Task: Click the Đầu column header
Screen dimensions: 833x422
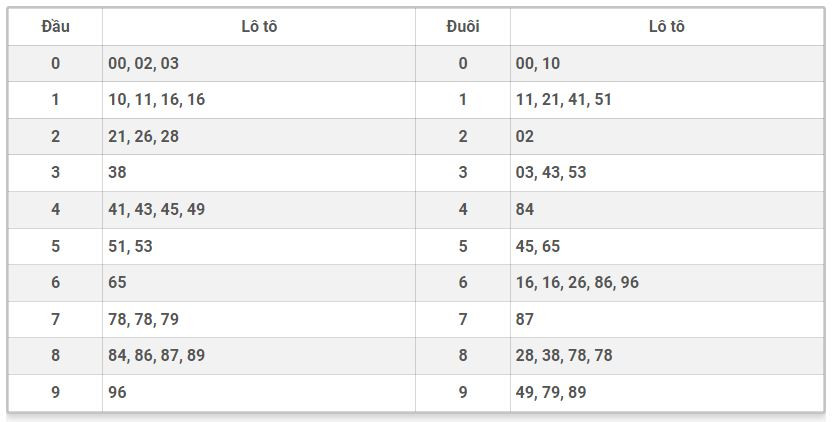Action: coord(55,27)
